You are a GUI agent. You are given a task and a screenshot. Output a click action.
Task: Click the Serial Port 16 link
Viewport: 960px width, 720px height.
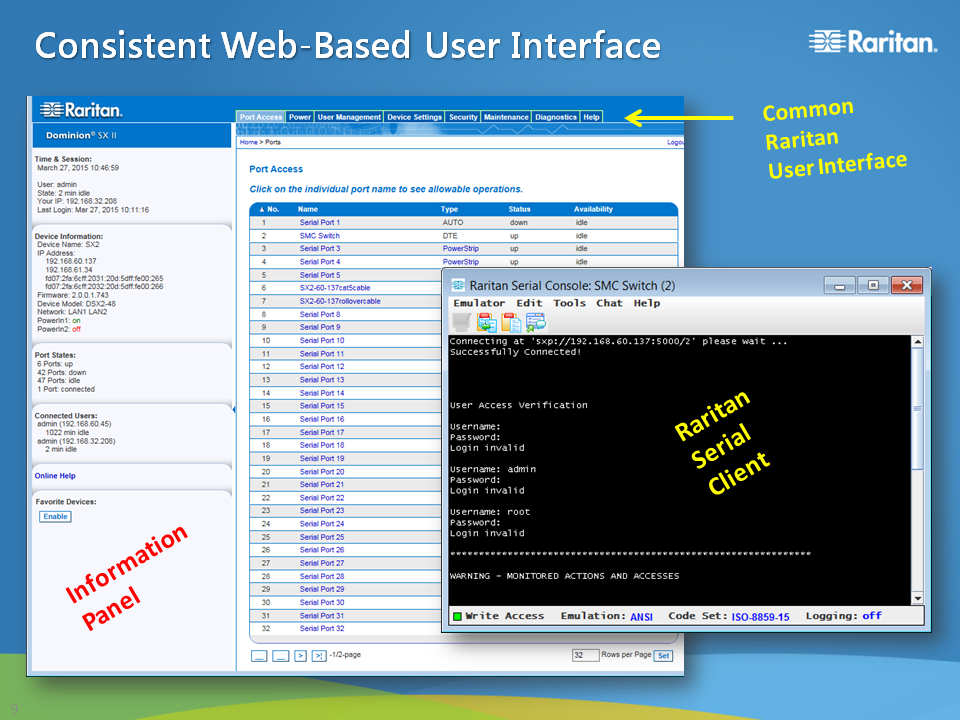322,419
